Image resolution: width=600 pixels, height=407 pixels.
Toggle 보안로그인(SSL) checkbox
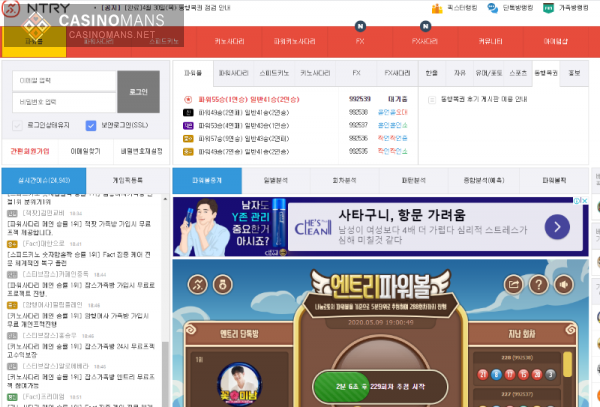pyautogui.click(x=91, y=125)
